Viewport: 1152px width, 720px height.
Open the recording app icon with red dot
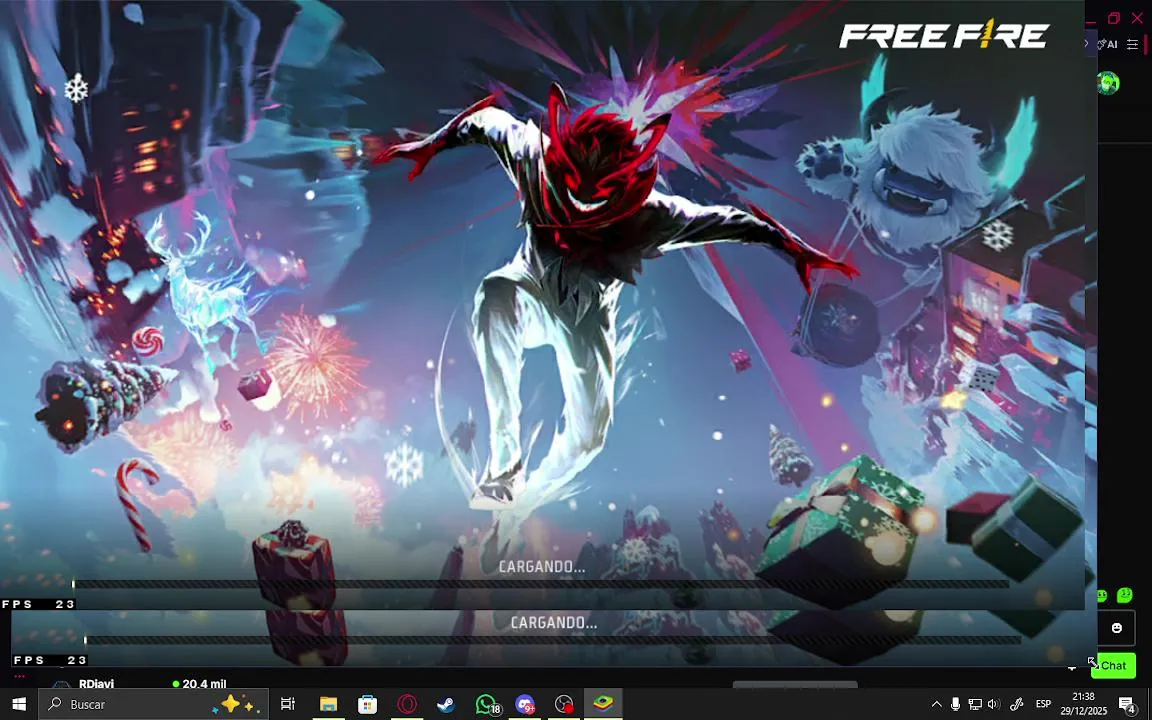564,705
